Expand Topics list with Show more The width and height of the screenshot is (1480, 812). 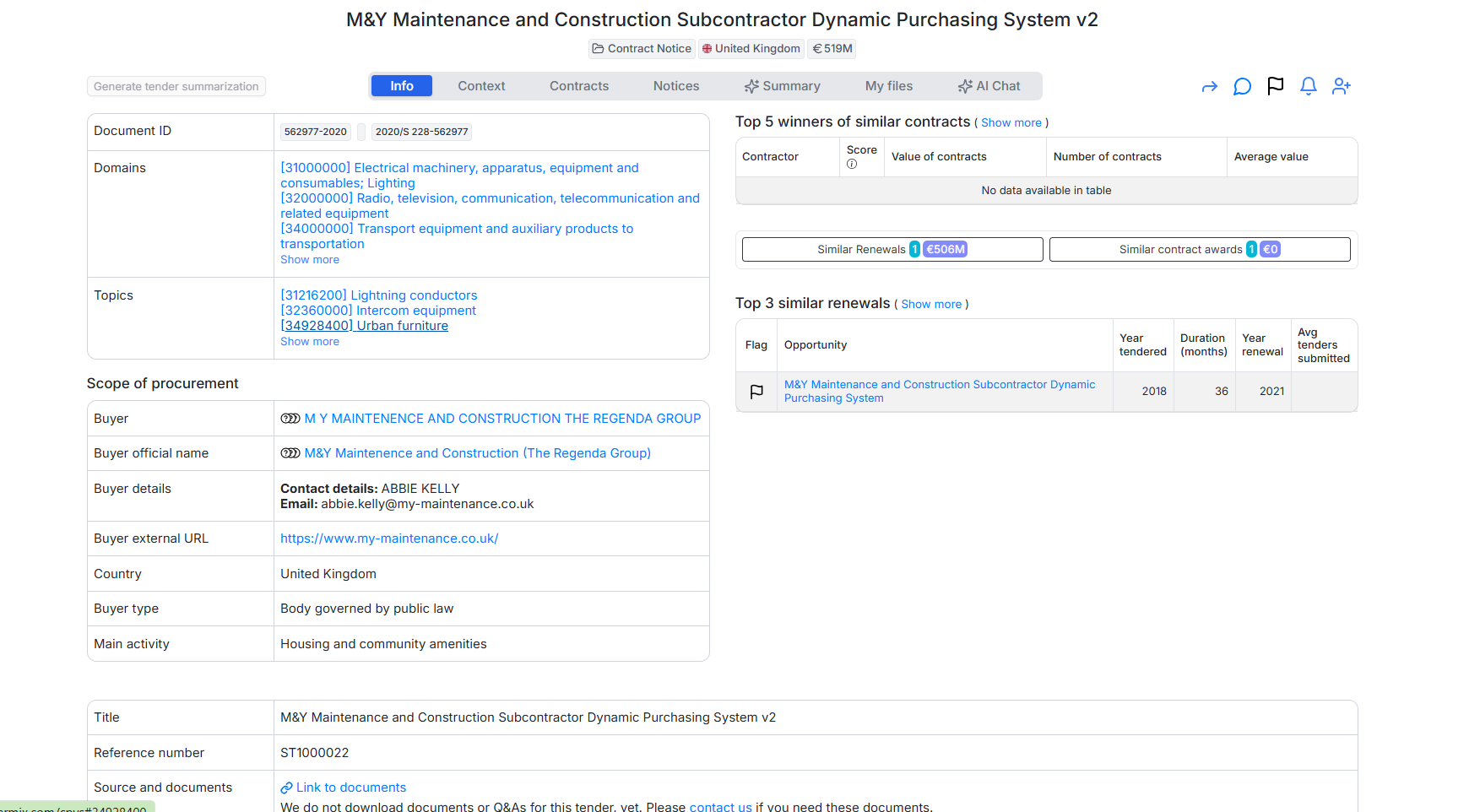(x=310, y=342)
